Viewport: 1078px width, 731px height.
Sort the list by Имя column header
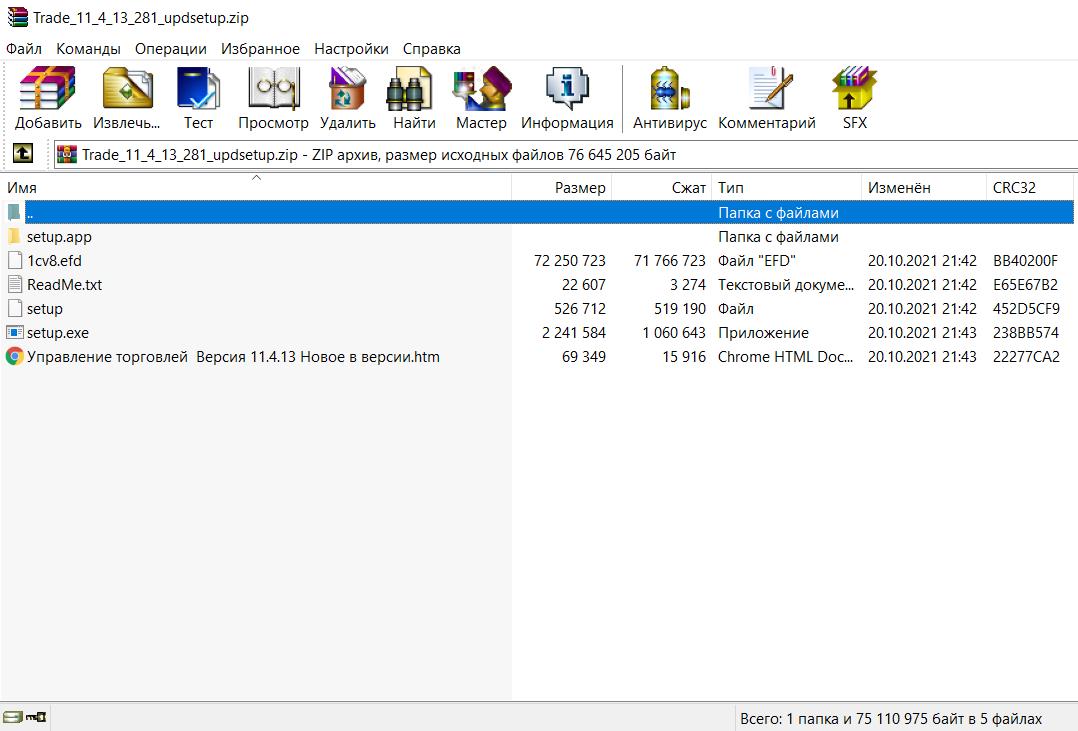22,188
